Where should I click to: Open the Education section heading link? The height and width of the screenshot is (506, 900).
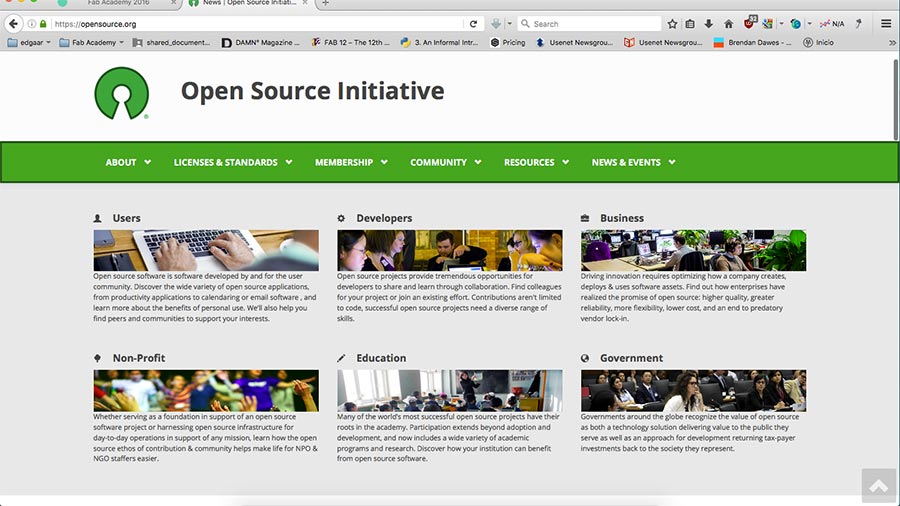click(x=381, y=358)
